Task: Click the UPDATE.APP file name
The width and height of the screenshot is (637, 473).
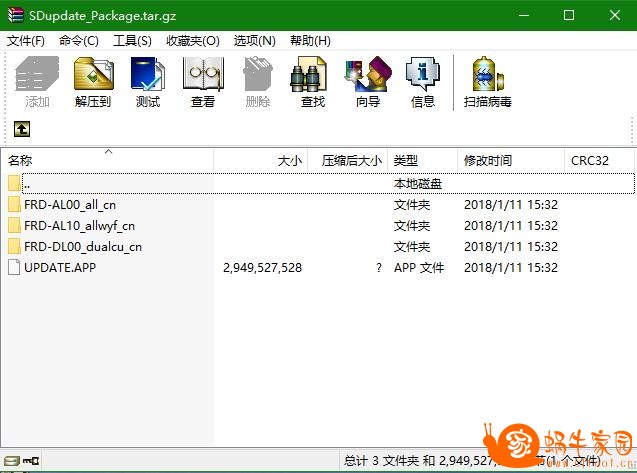Action: pos(60,267)
